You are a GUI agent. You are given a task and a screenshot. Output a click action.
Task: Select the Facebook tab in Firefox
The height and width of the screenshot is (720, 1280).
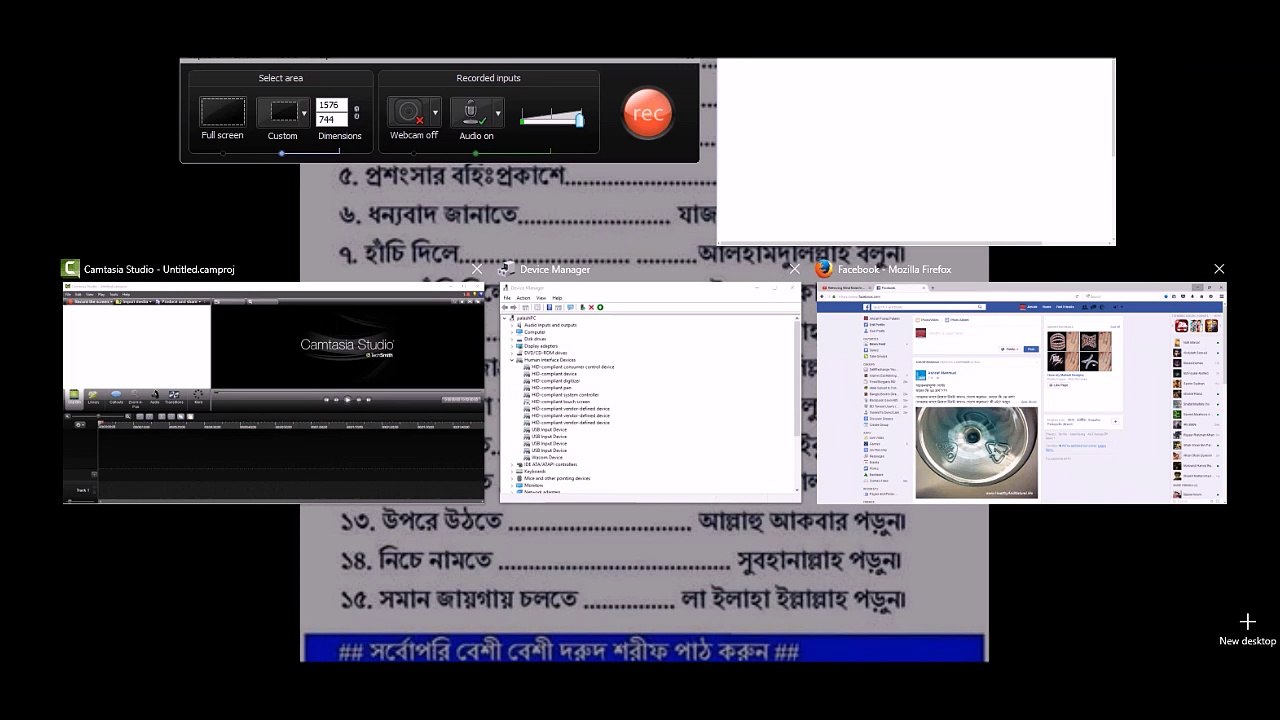click(x=901, y=288)
